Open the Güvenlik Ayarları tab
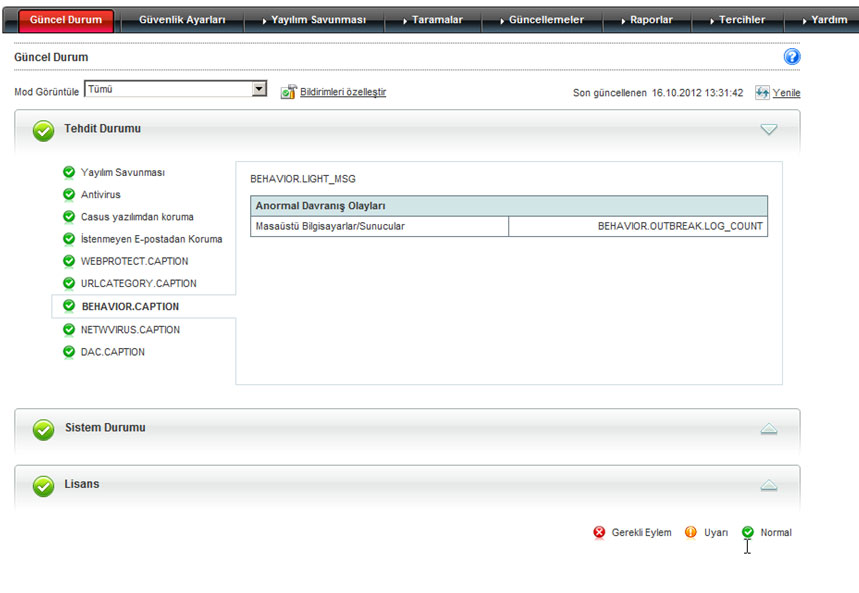 (180, 19)
